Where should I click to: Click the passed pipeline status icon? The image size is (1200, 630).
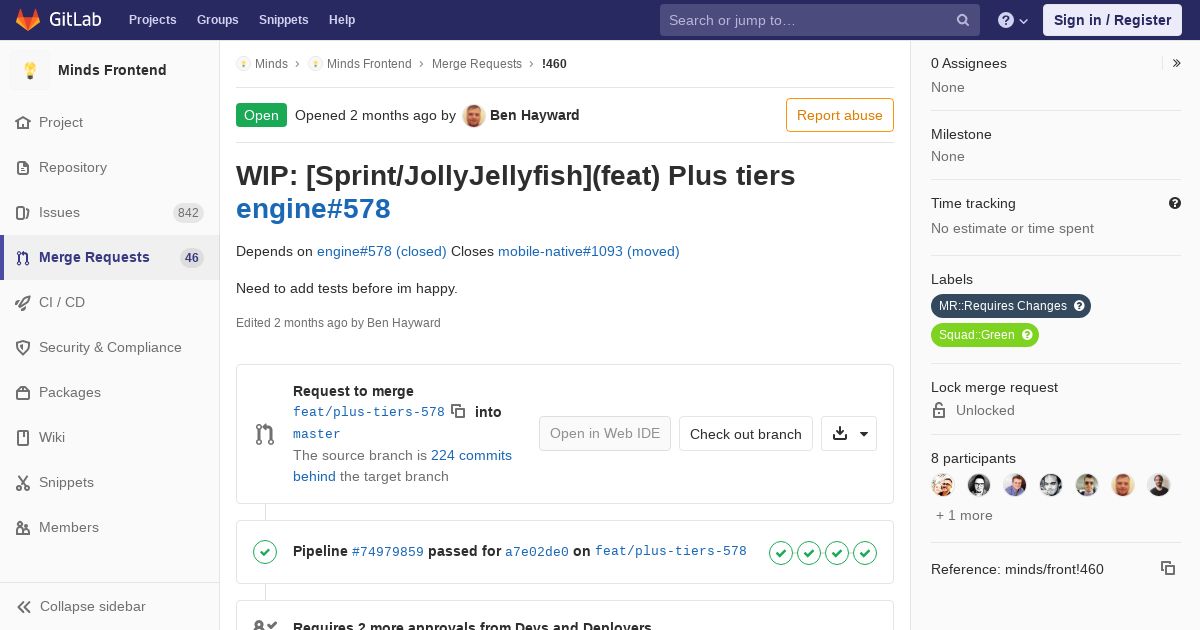(x=265, y=552)
